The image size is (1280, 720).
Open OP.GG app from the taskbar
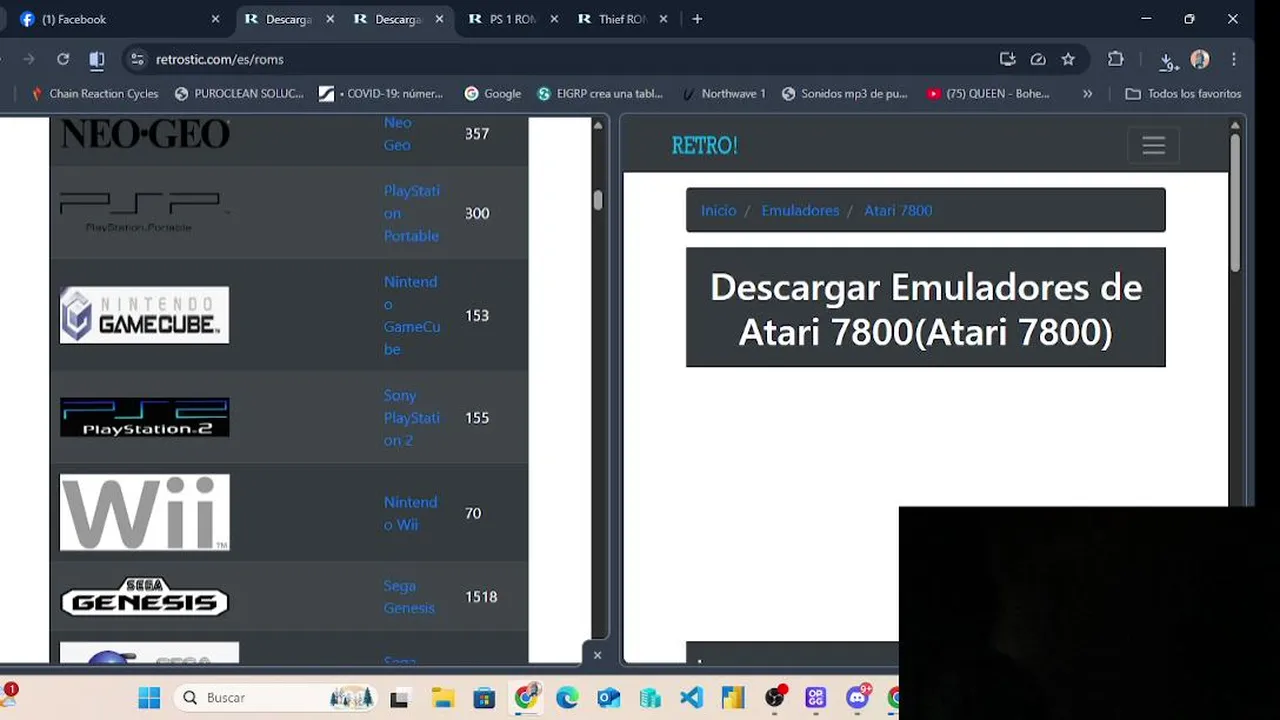(816, 698)
